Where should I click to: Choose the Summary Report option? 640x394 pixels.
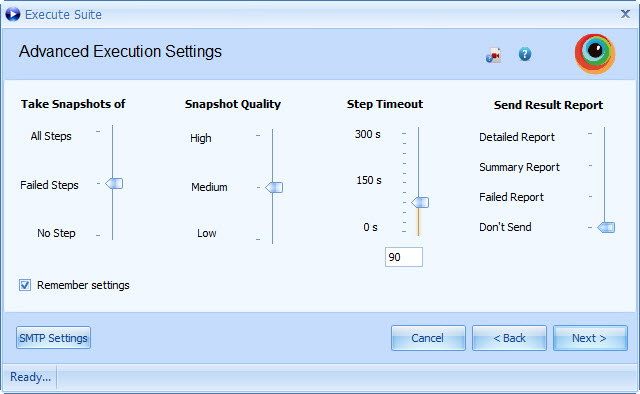[519, 167]
